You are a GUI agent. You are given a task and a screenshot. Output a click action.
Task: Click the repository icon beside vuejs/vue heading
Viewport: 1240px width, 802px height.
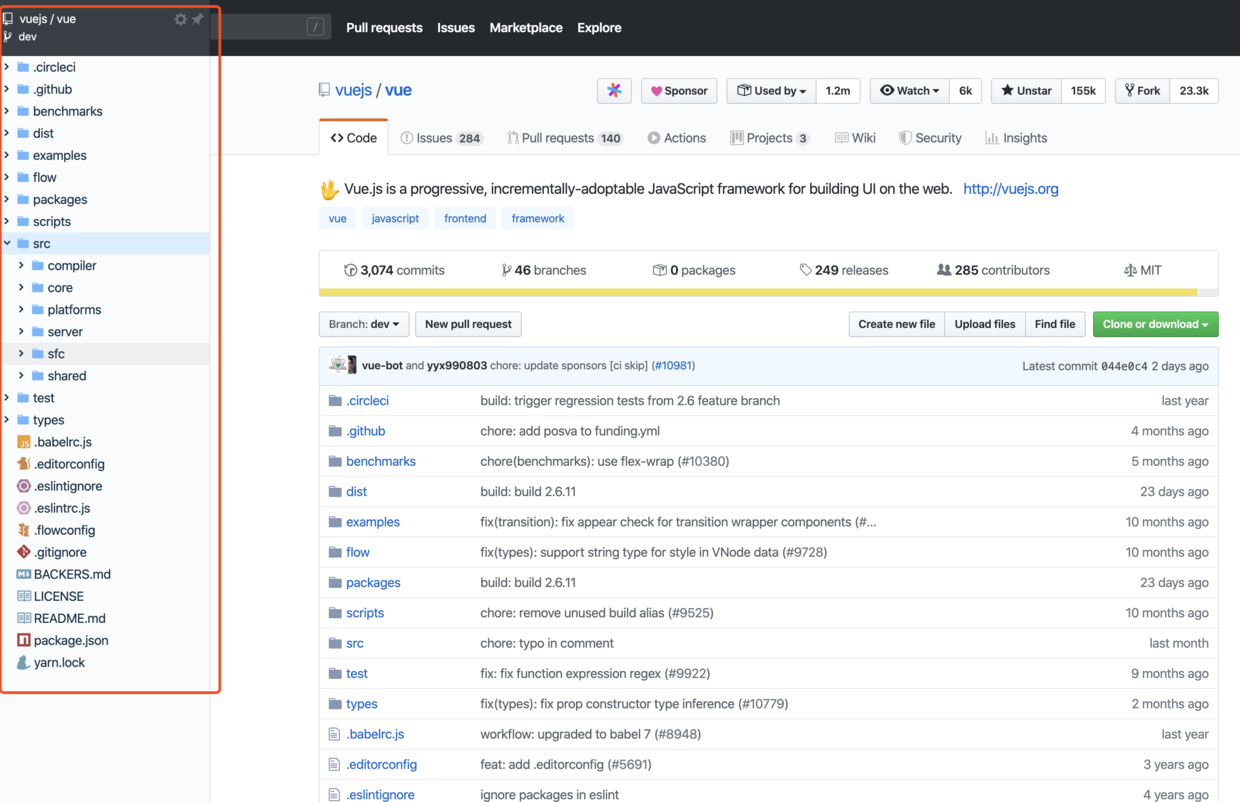324,90
